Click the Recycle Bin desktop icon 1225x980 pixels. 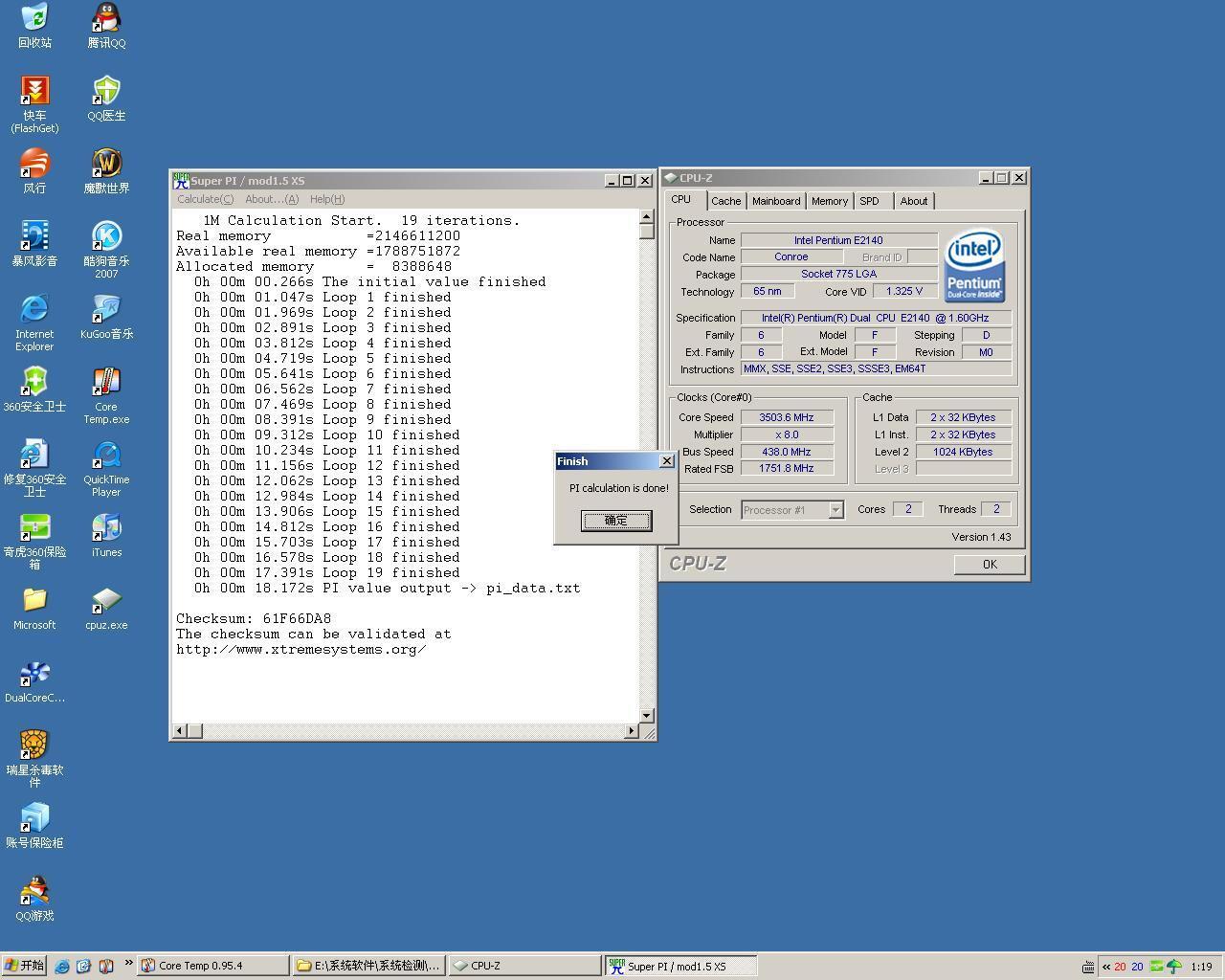34,19
